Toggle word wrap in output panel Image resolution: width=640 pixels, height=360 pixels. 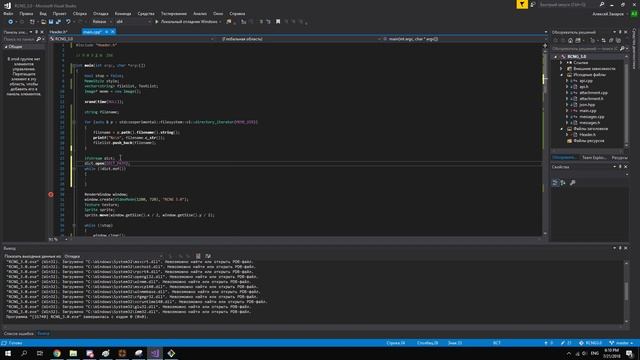208,256
